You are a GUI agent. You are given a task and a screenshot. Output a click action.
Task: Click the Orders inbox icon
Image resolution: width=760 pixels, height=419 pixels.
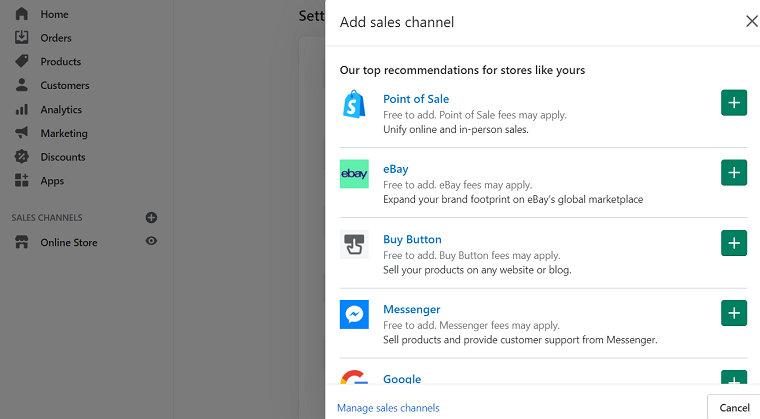tap(21, 37)
